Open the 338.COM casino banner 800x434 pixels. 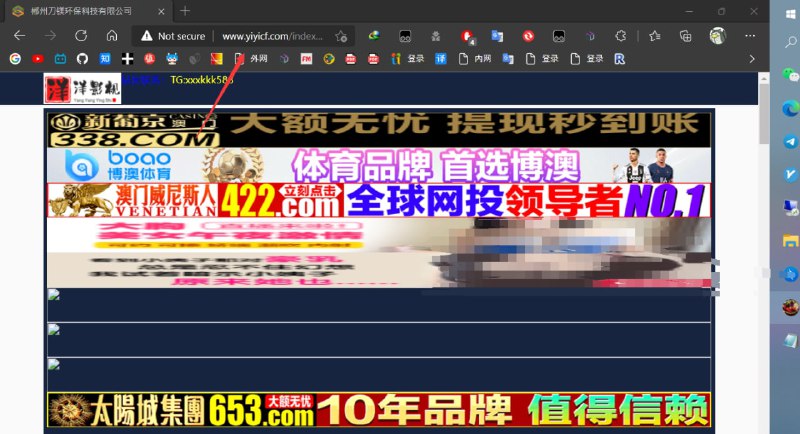tap(379, 130)
